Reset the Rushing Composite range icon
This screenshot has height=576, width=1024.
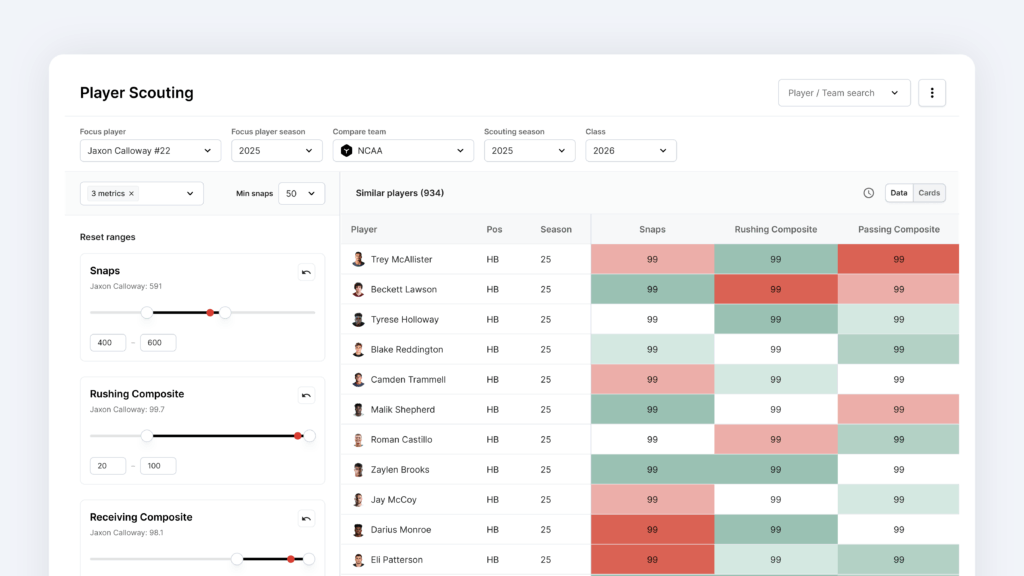pyautogui.click(x=306, y=395)
